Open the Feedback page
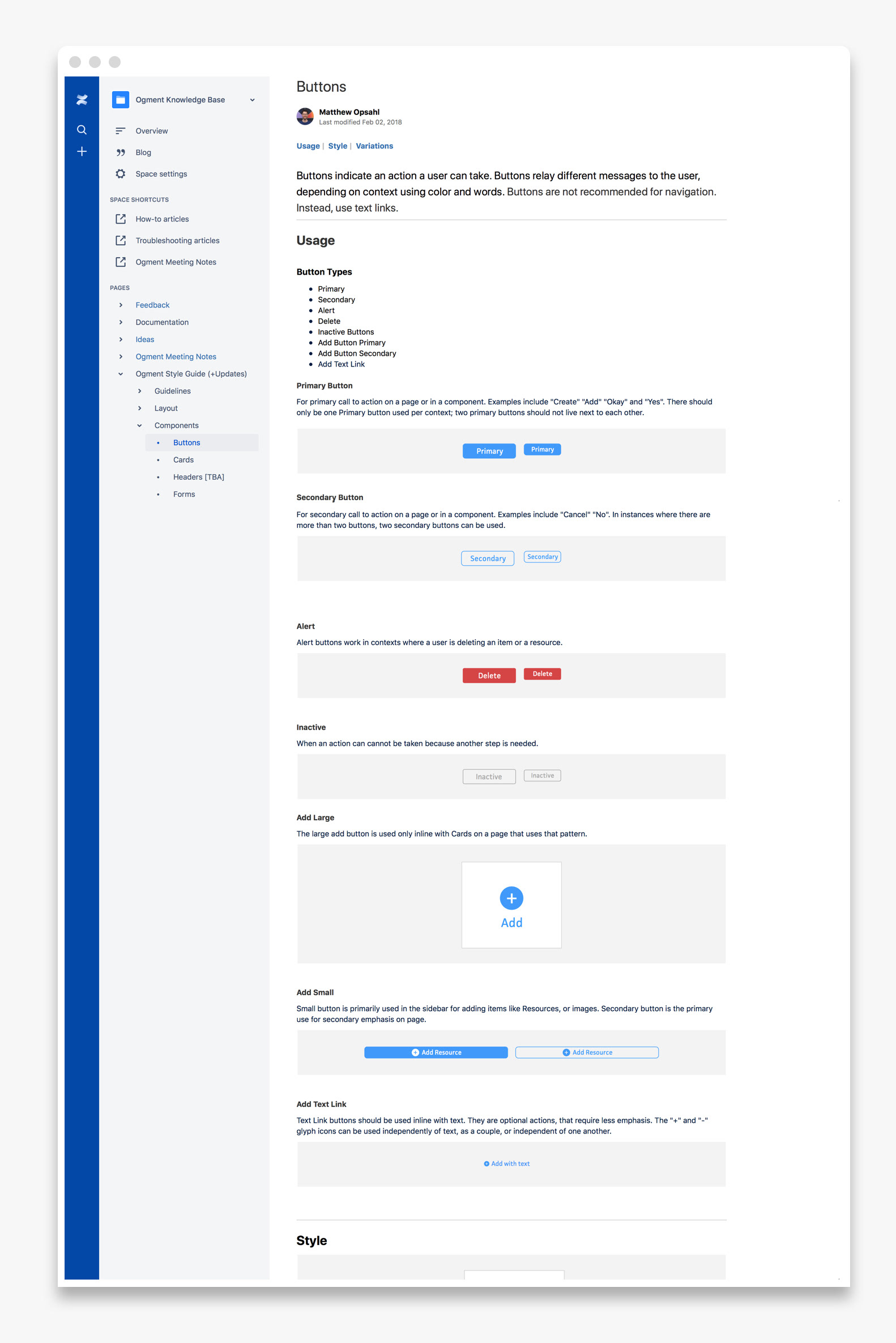The width and height of the screenshot is (896, 1343). coord(152,305)
